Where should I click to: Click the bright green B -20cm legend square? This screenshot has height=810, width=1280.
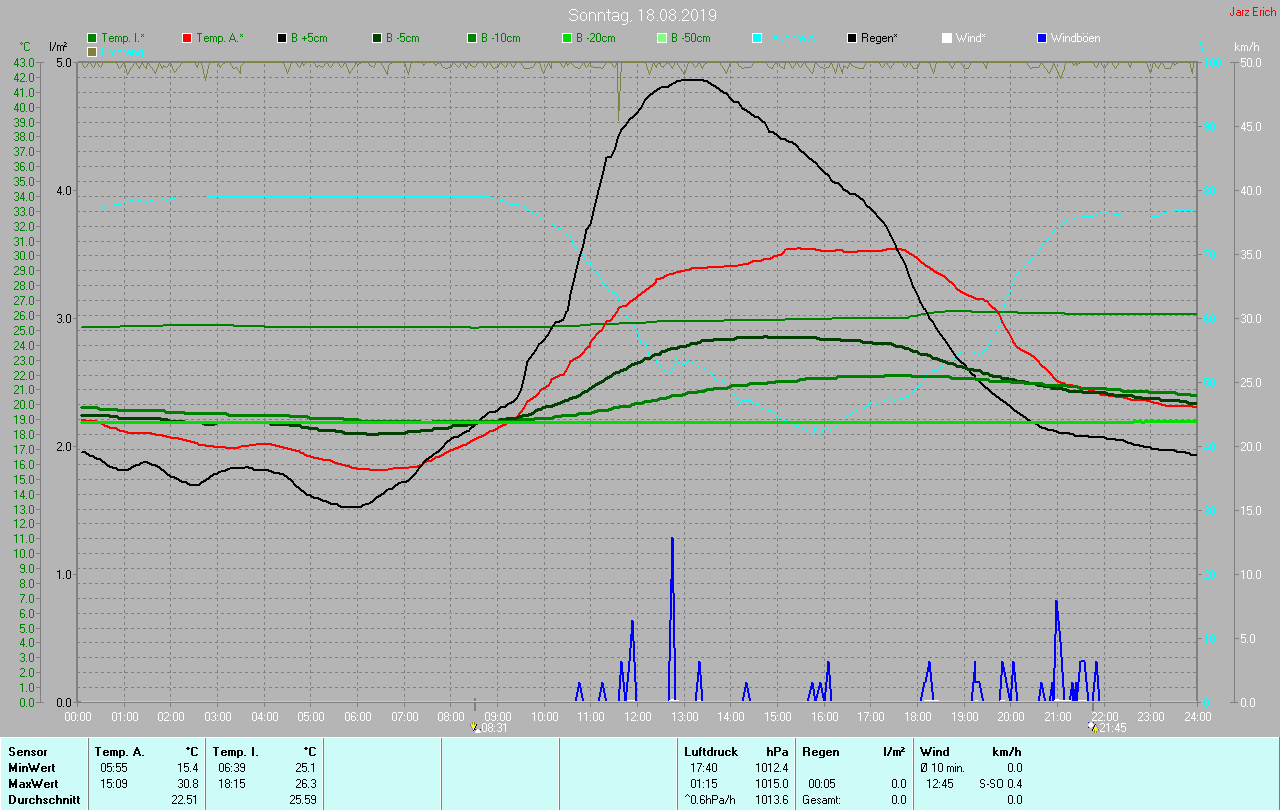566,38
